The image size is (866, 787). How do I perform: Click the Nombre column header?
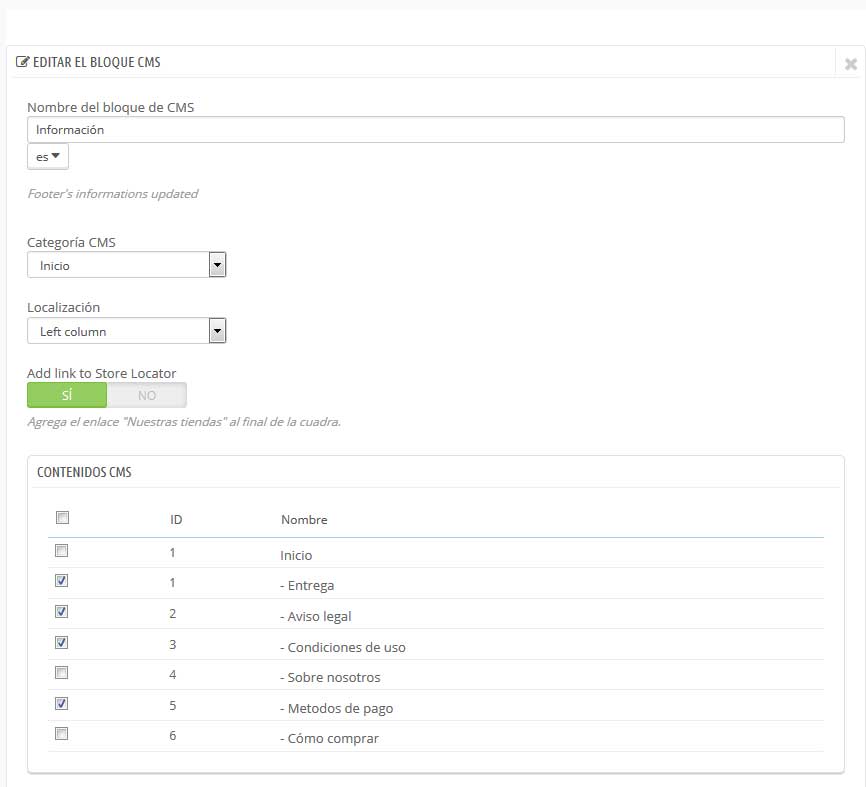304,520
